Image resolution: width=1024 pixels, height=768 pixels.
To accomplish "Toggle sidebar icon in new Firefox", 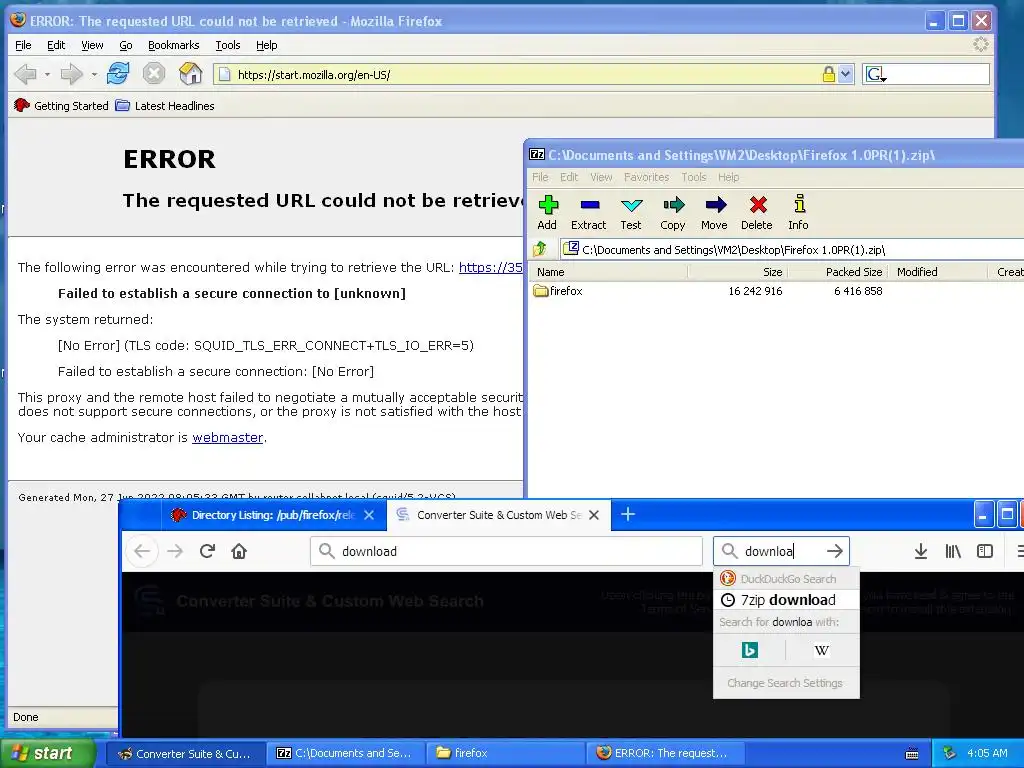I will (985, 551).
